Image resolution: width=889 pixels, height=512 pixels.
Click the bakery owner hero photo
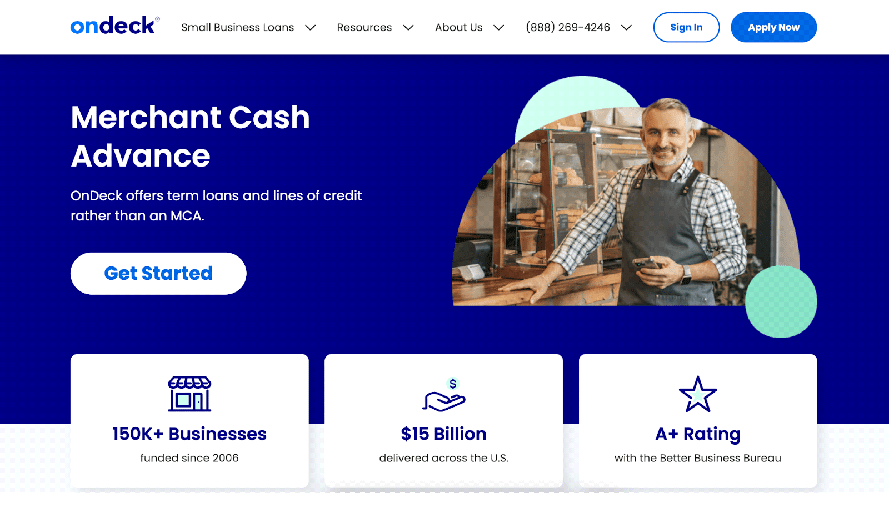pyautogui.click(x=626, y=206)
